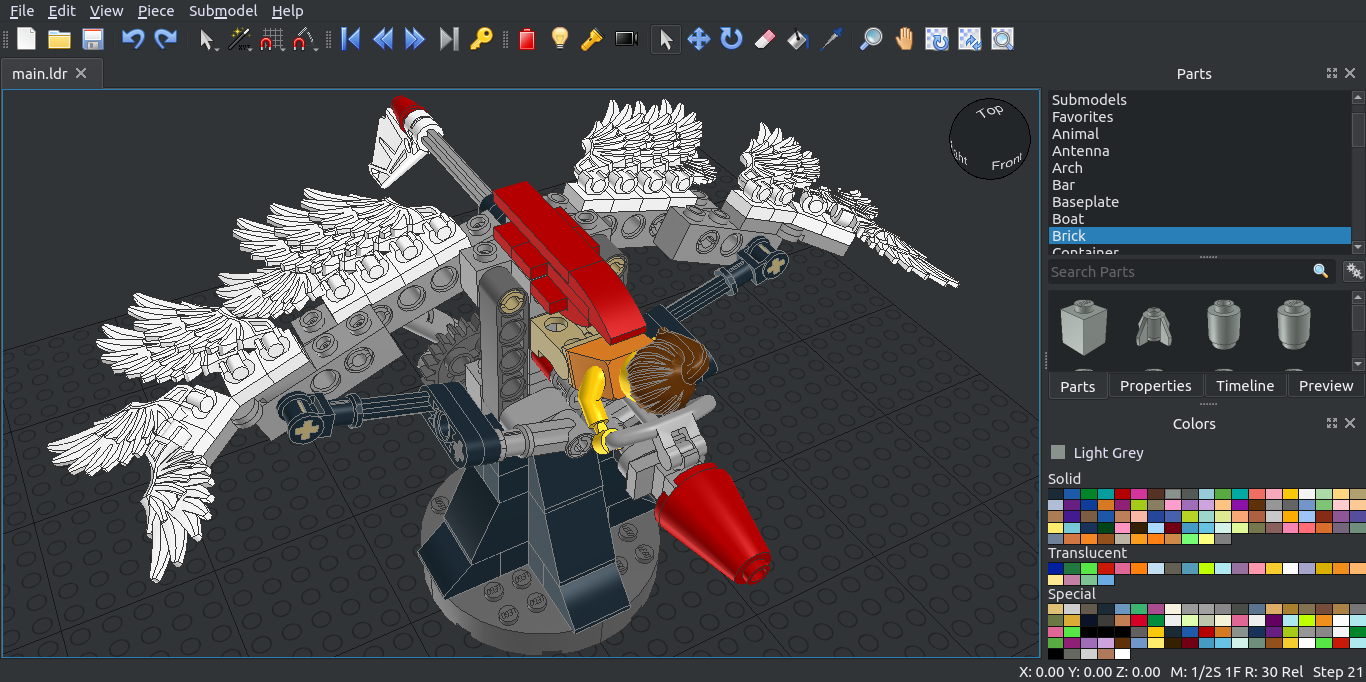Open parts options gear next to search
1366x682 pixels.
pos(1354,271)
